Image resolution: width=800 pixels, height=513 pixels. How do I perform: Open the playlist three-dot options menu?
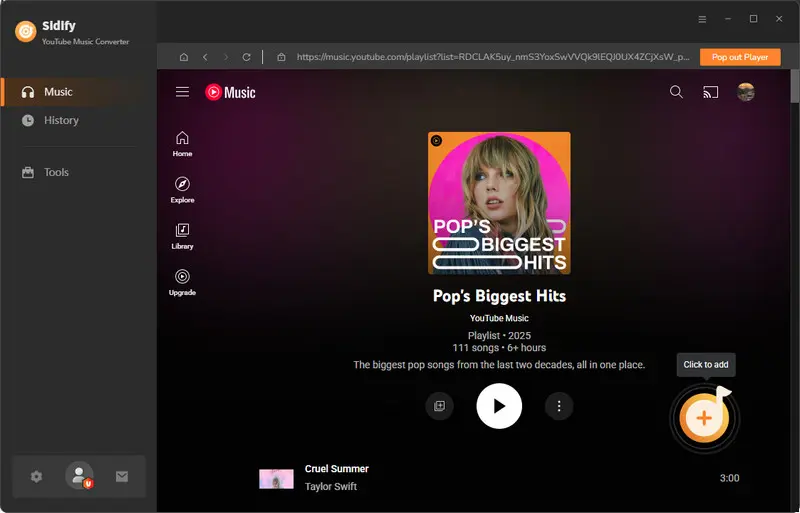point(559,406)
